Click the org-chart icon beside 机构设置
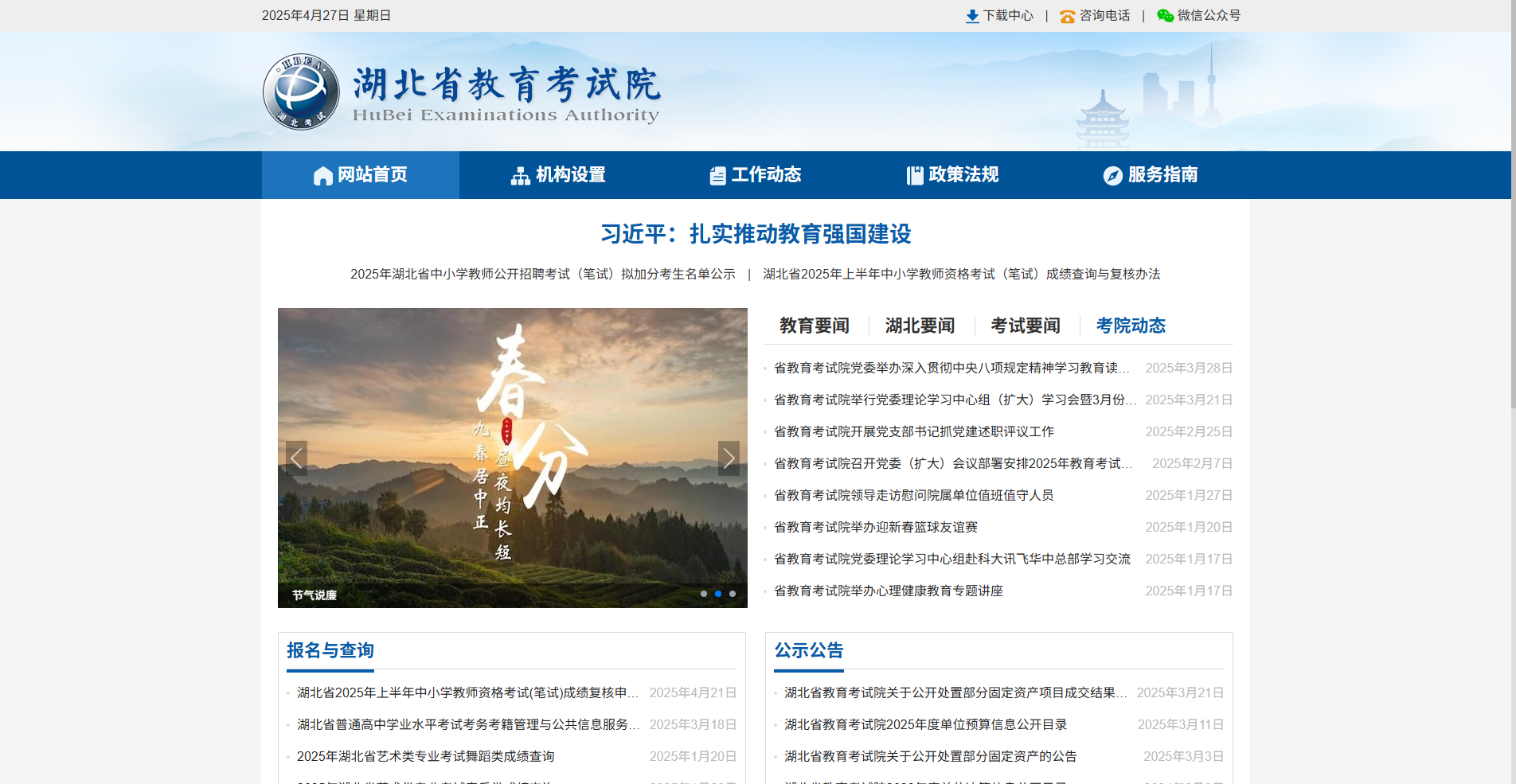Screen dimensions: 1516x784 [521, 175]
